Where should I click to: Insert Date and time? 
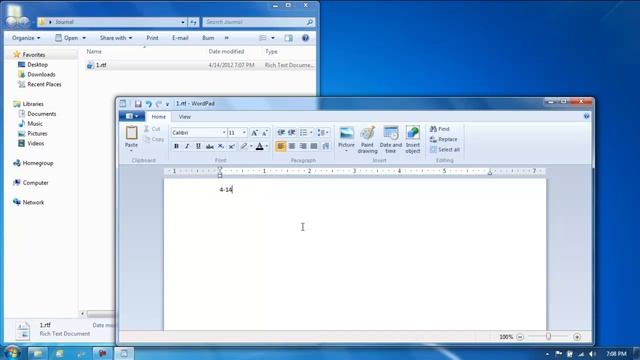(x=391, y=140)
